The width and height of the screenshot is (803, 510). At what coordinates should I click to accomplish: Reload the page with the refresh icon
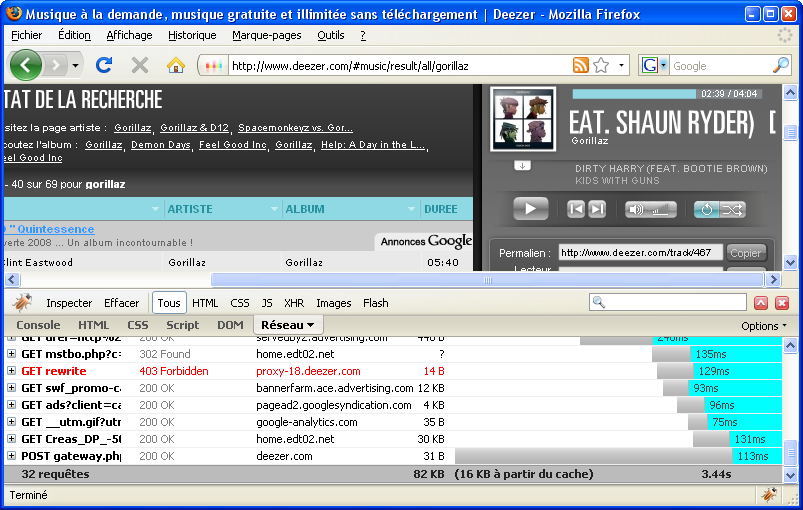pos(104,65)
